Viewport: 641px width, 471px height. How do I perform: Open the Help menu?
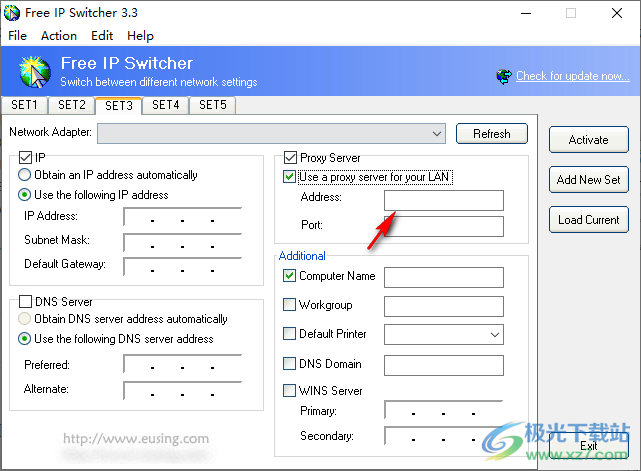click(x=140, y=36)
